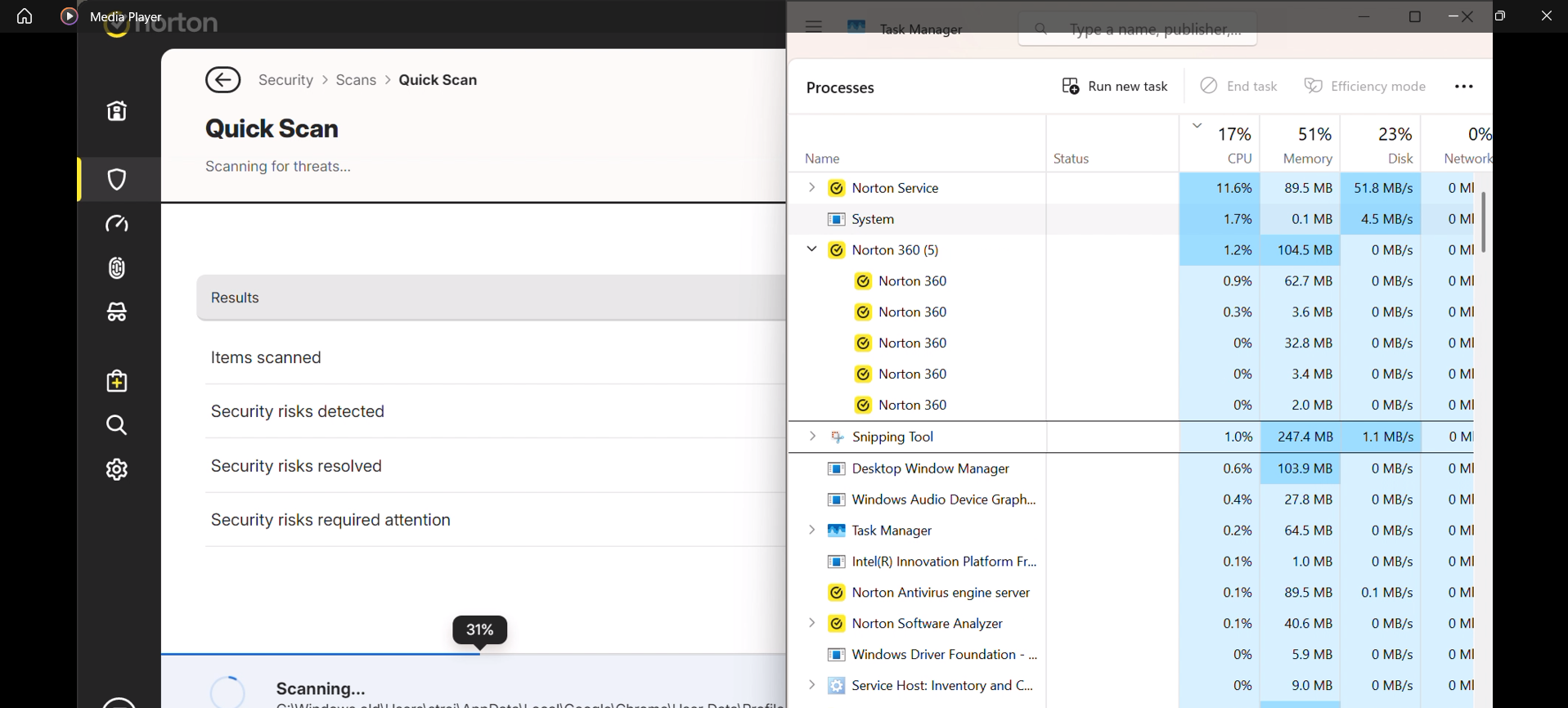Open the Task Manager hamburger navigation menu

pyautogui.click(x=813, y=26)
